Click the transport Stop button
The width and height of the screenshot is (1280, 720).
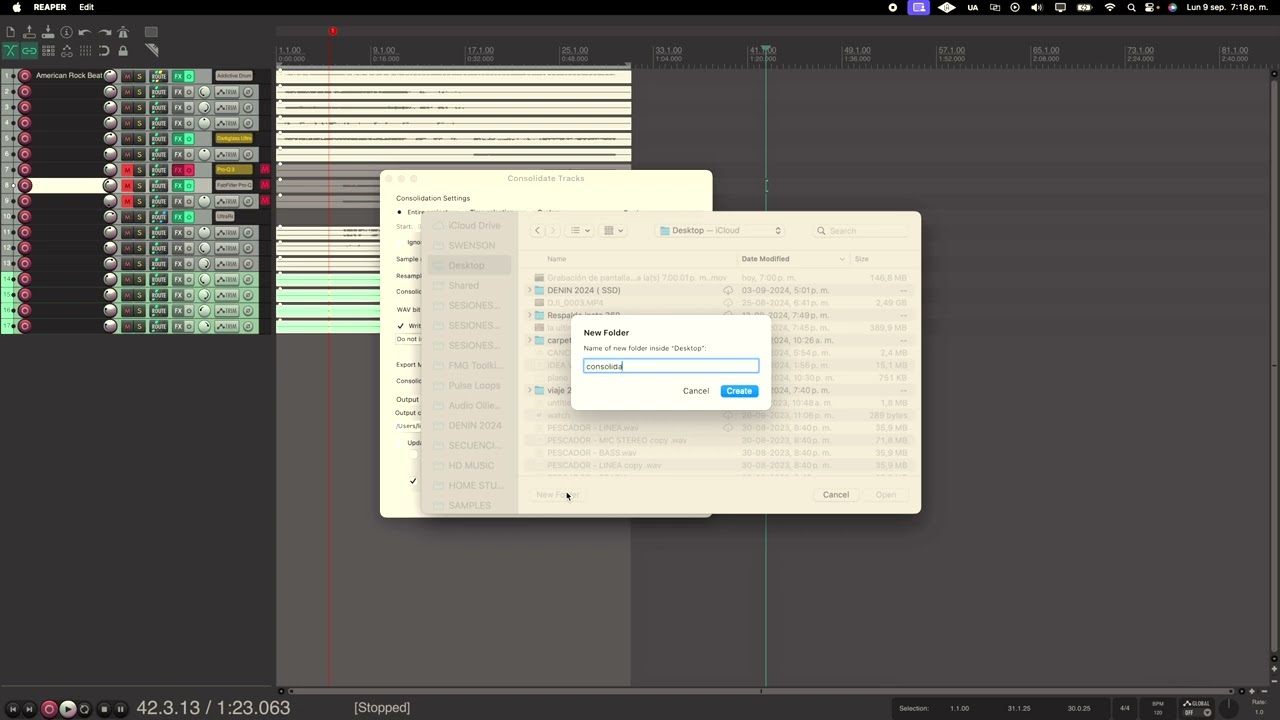pos(104,709)
